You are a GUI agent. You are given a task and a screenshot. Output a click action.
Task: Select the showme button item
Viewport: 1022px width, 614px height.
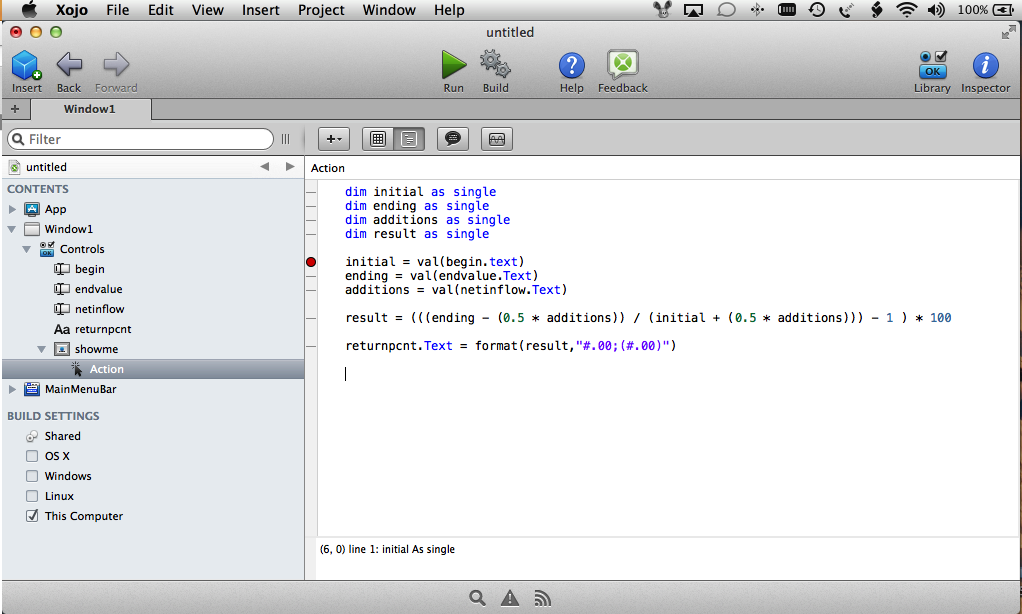[x=96, y=349]
